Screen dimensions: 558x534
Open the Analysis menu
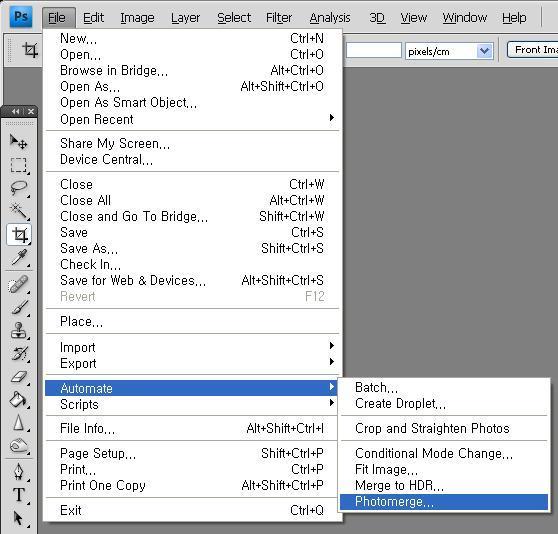click(330, 17)
